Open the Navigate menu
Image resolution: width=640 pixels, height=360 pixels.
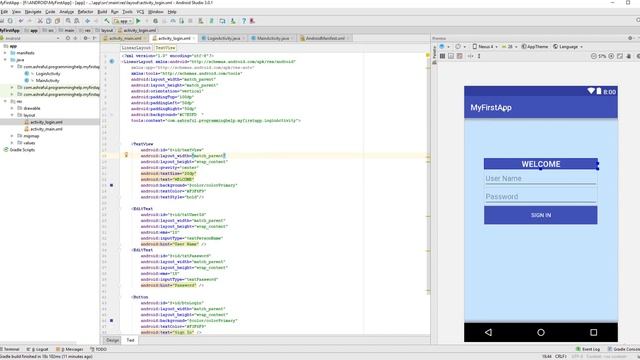point(33,12)
